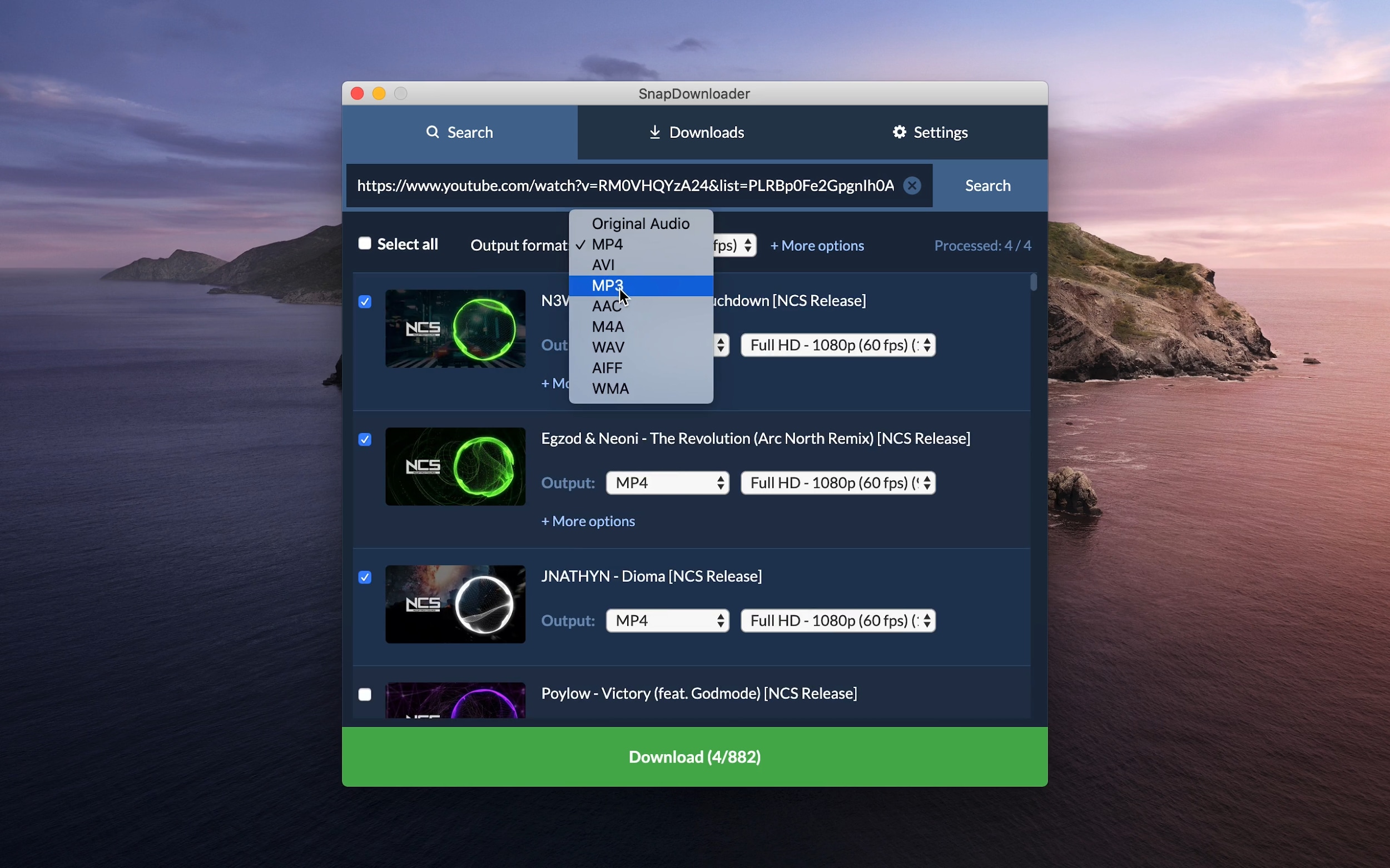This screenshot has height=868, width=1390.
Task: Click the download arrow icon beside Downloads
Action: 654,132
